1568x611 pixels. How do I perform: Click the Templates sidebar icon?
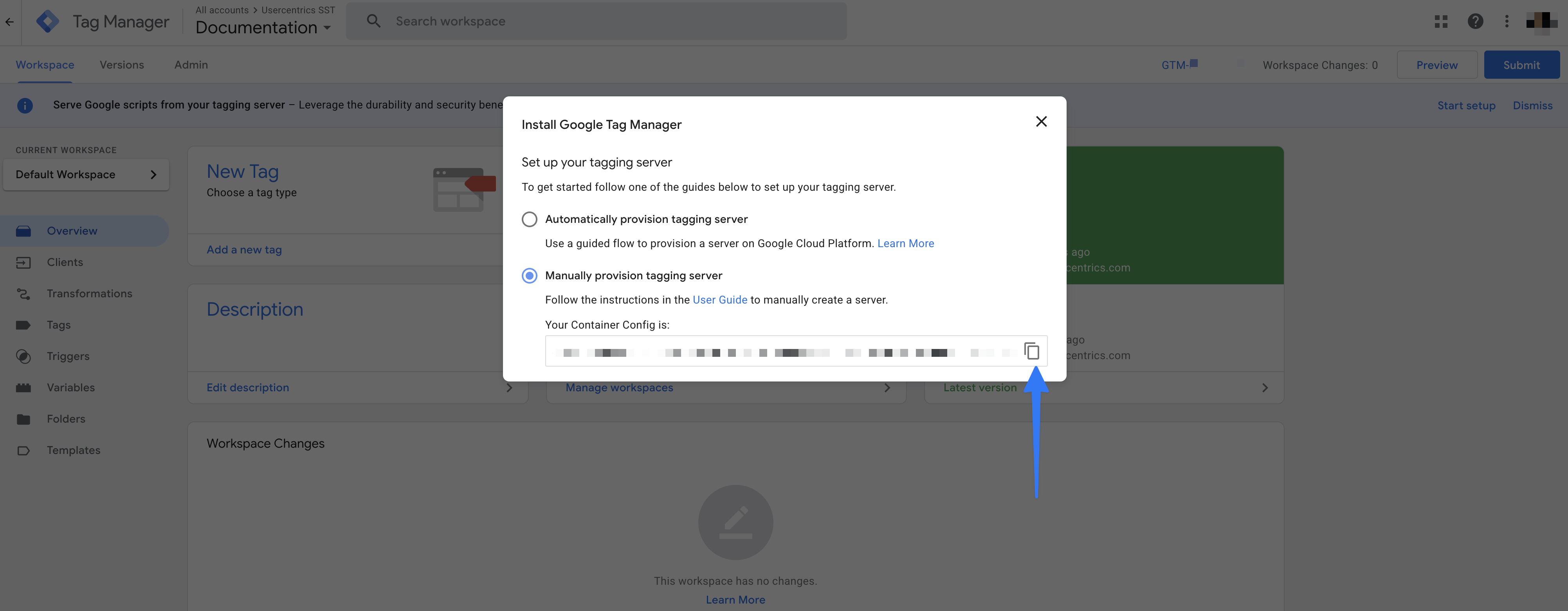(23, 451)
